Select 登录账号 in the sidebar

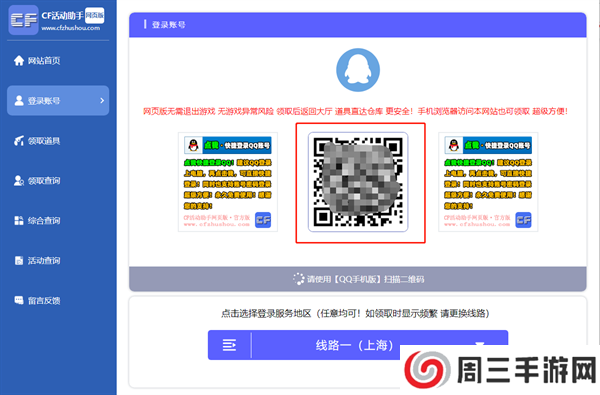click(58, 101)
